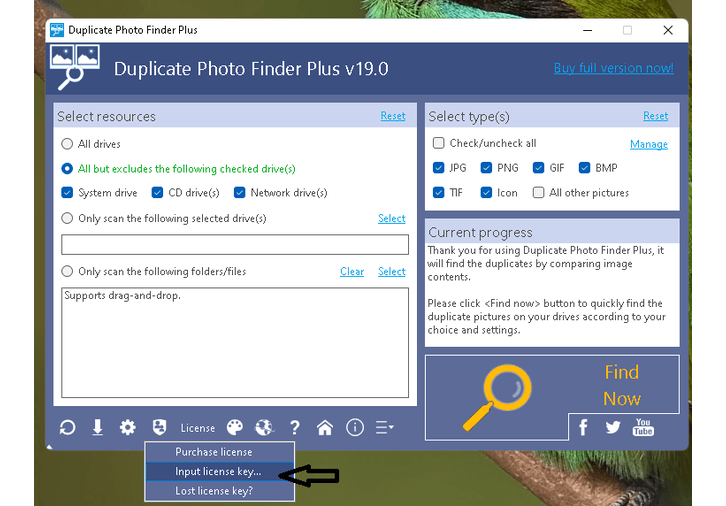This screenshot has width=726, height=506.
Task: Click the Twitter bird icon
Action: click(613, 427)
